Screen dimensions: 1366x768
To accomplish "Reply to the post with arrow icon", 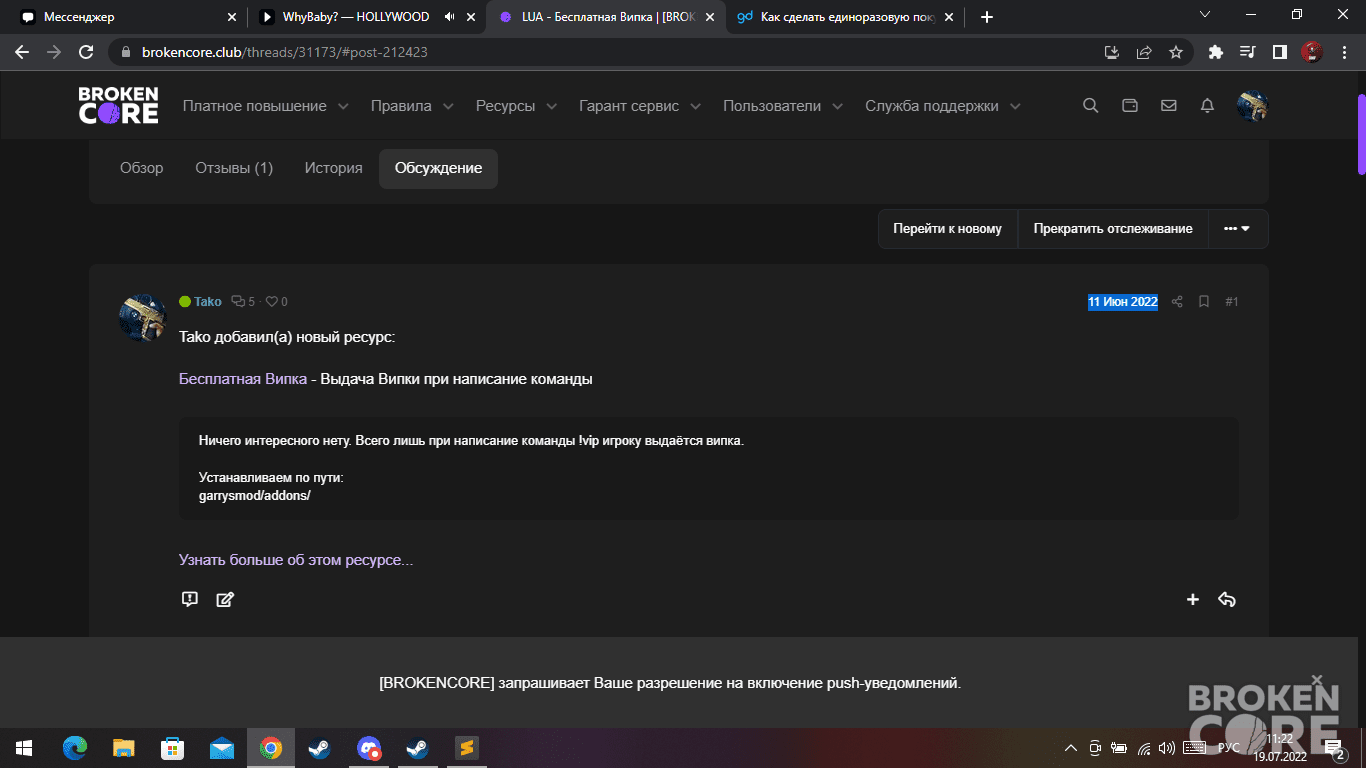I will [1227, 599].
